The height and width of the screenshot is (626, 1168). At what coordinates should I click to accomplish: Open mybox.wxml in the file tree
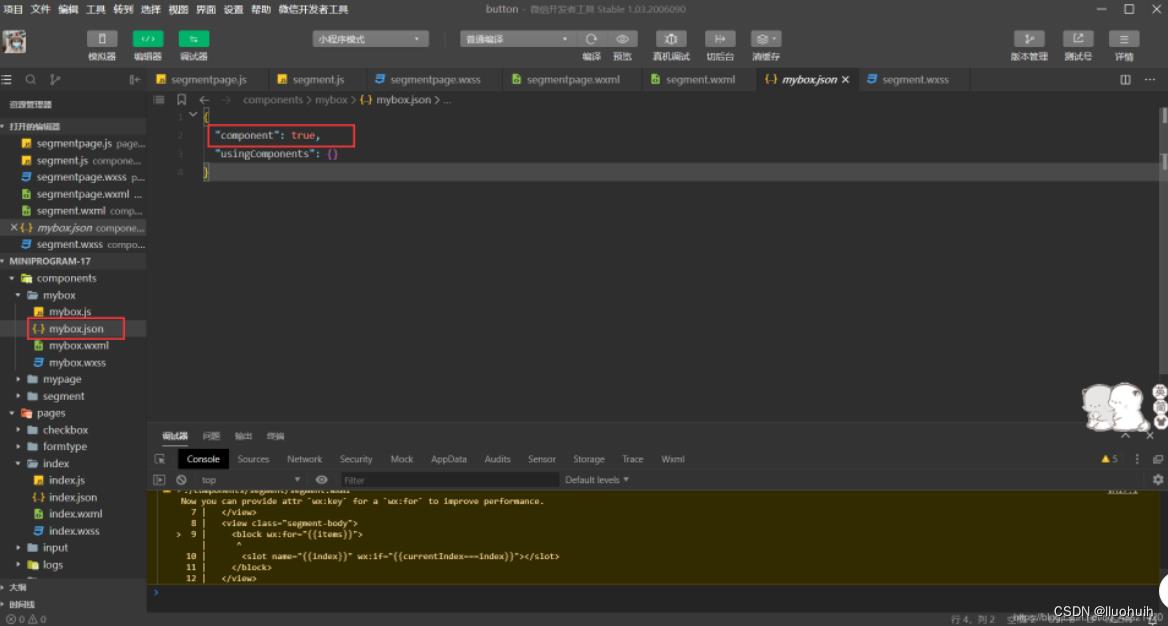click(x=78, y=346)
